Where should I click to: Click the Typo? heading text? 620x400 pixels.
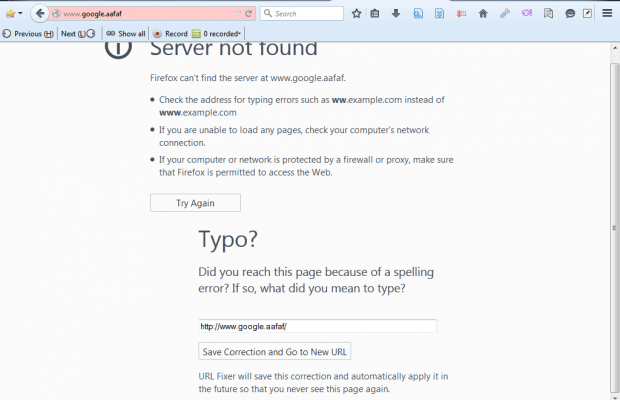[228, 239]
